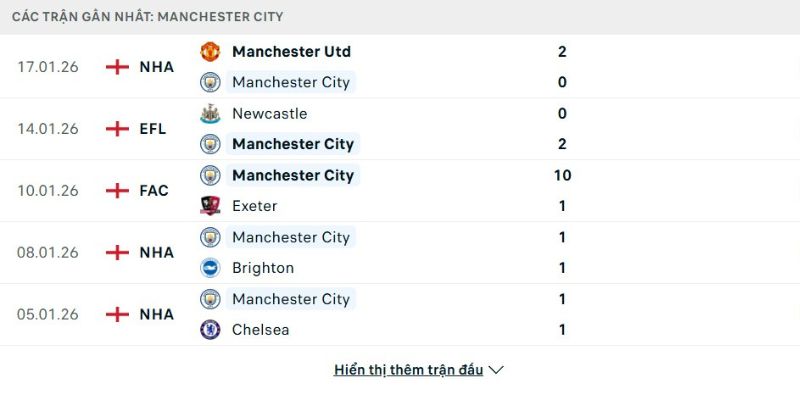The width and height of the screenshot is (800, 400).
Task: Open the Exeter team page link
Action: [254, 206]
